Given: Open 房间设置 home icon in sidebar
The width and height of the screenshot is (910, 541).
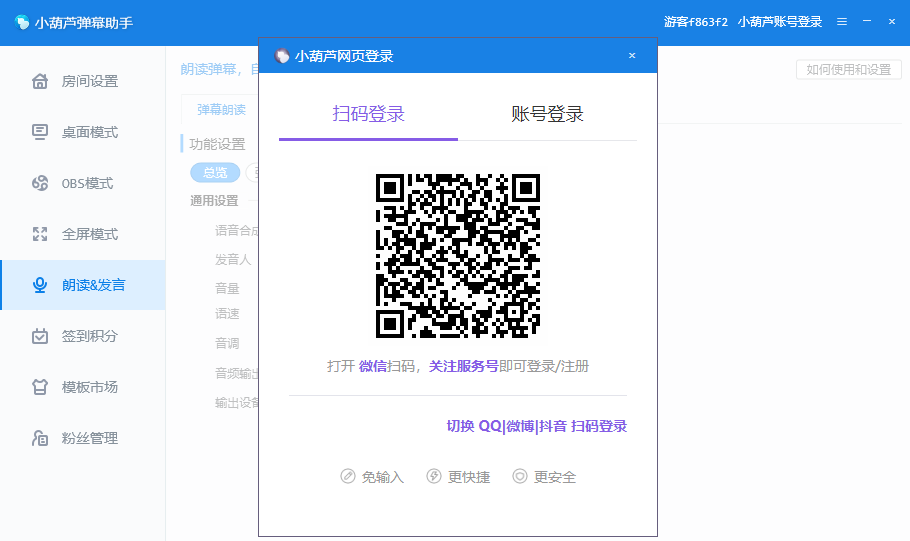Looking at the screenshot, I should (x=39, y=81).
